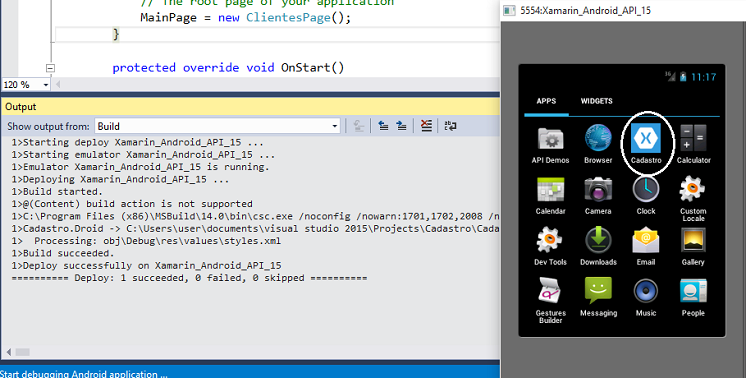Collapse the OnStart method outline

50,68
